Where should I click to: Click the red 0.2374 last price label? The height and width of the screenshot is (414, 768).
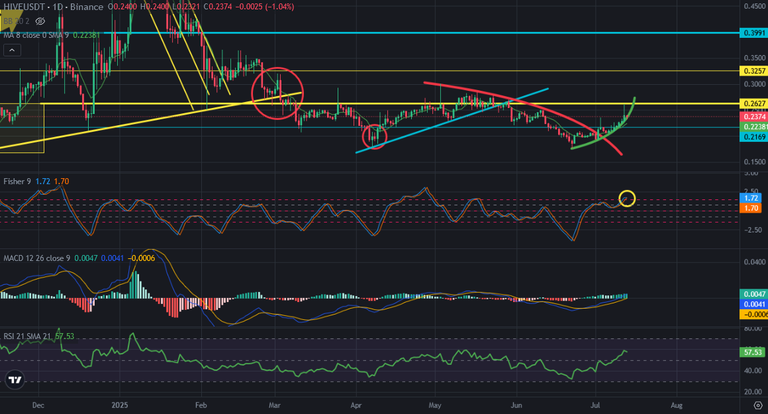[753, 117]
